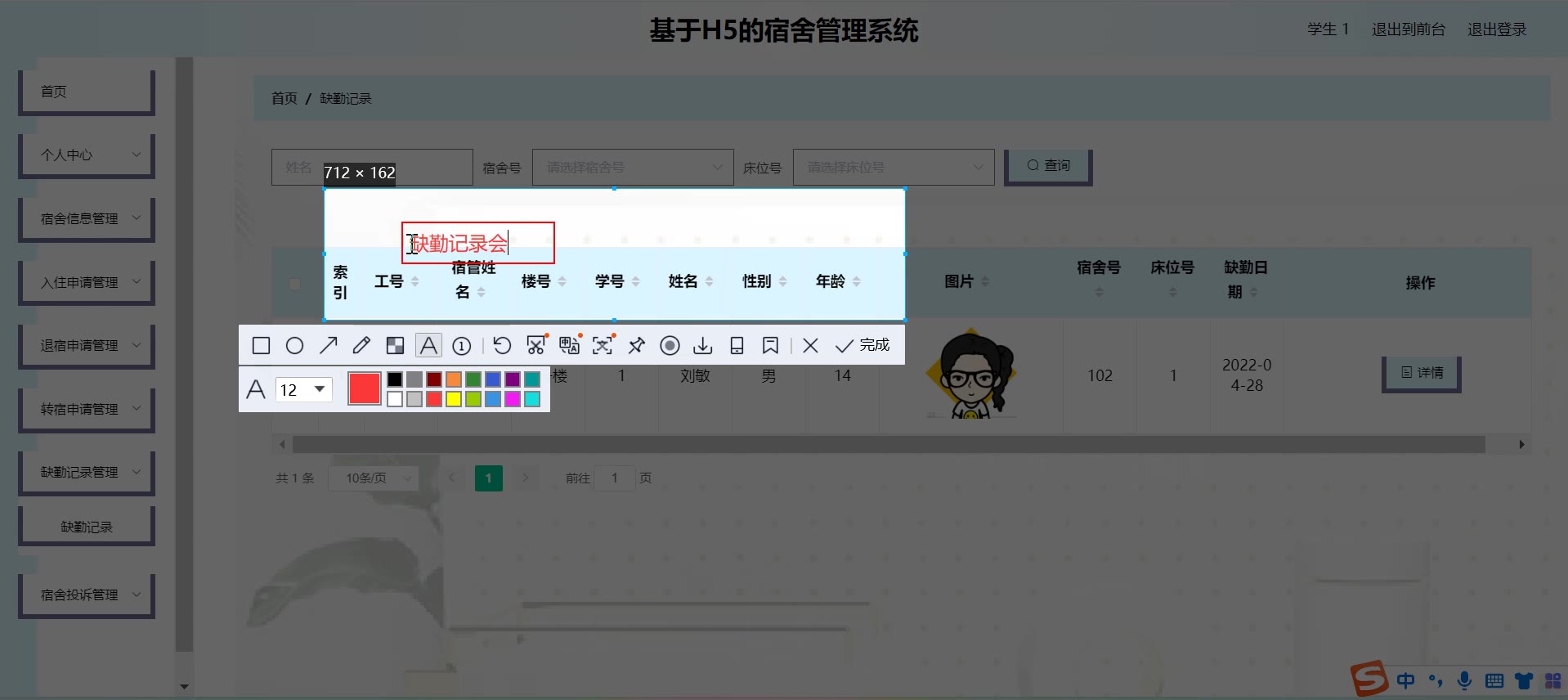Open the 宿舍号 selection dropdown
Viewport: 1568px width, 700px height.
(x=633, y=167)
